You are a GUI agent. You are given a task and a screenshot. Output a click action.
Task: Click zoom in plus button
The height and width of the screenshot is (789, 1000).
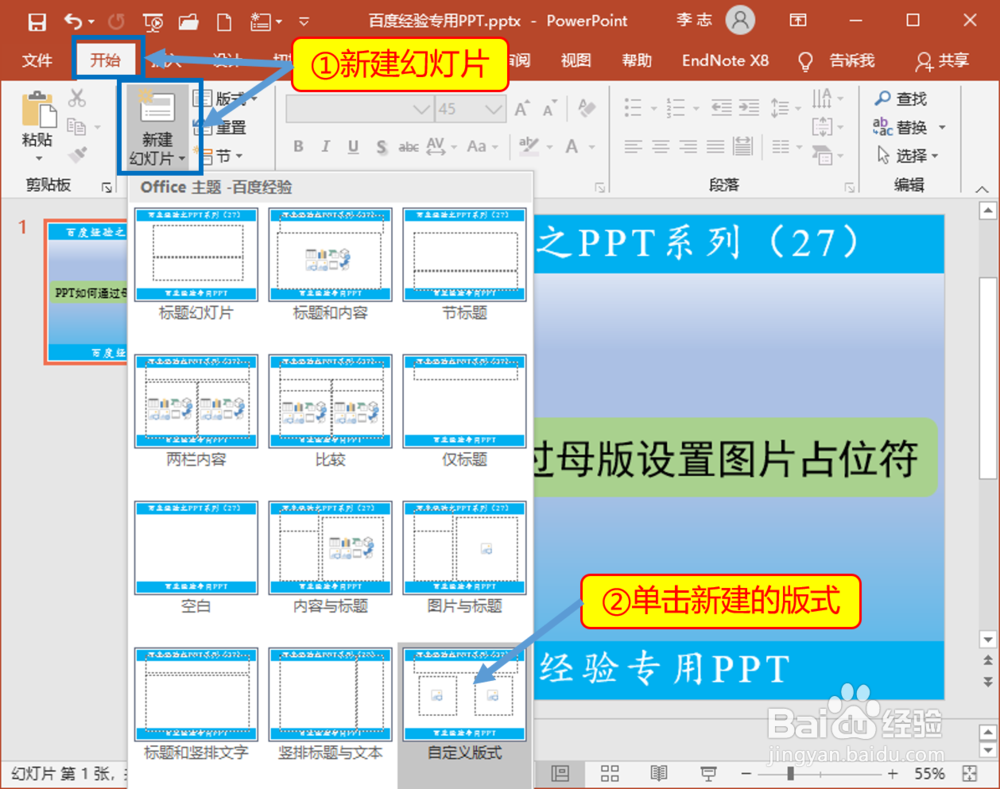(x=892, y=774)
